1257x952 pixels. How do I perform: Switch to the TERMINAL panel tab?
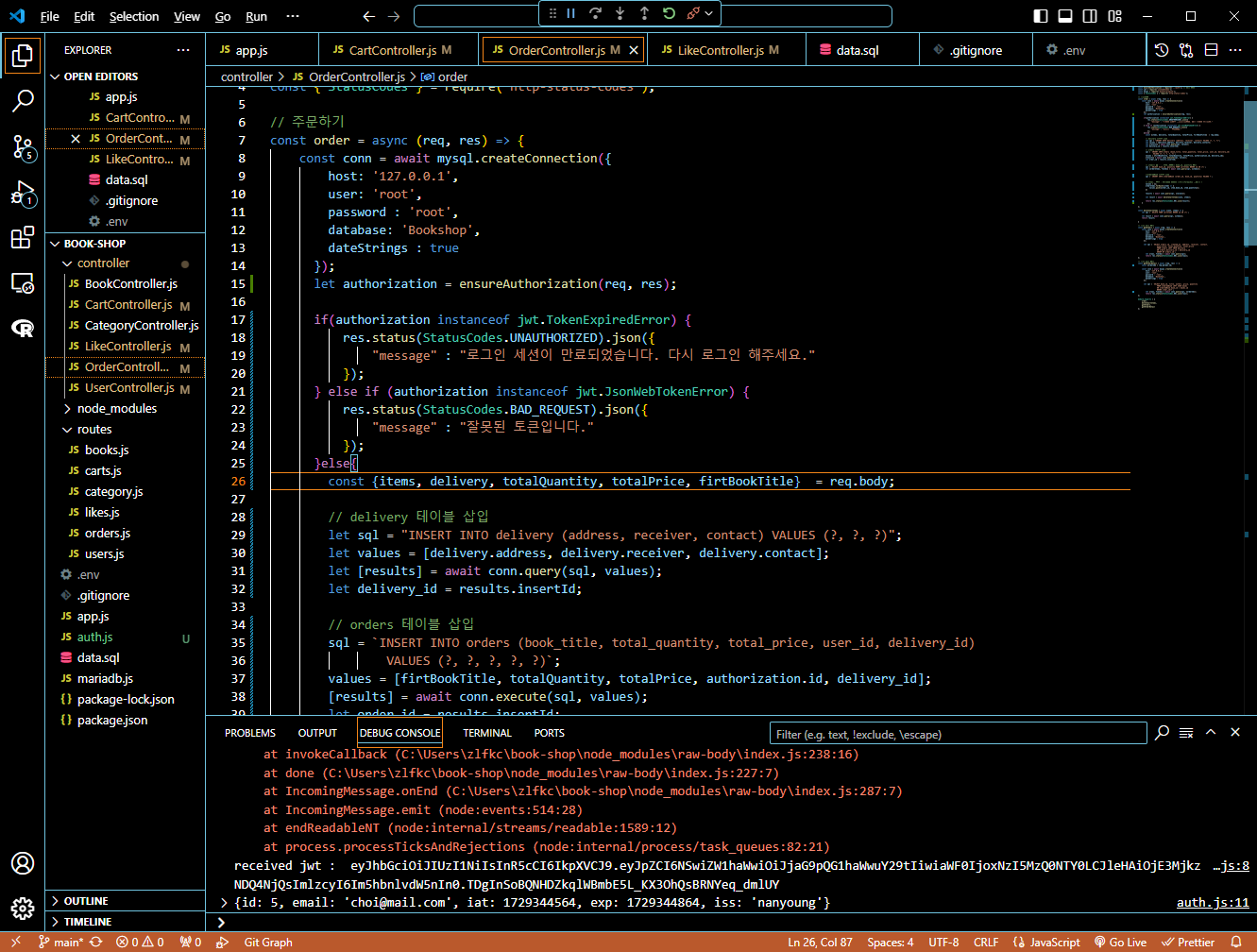point(487,733)
